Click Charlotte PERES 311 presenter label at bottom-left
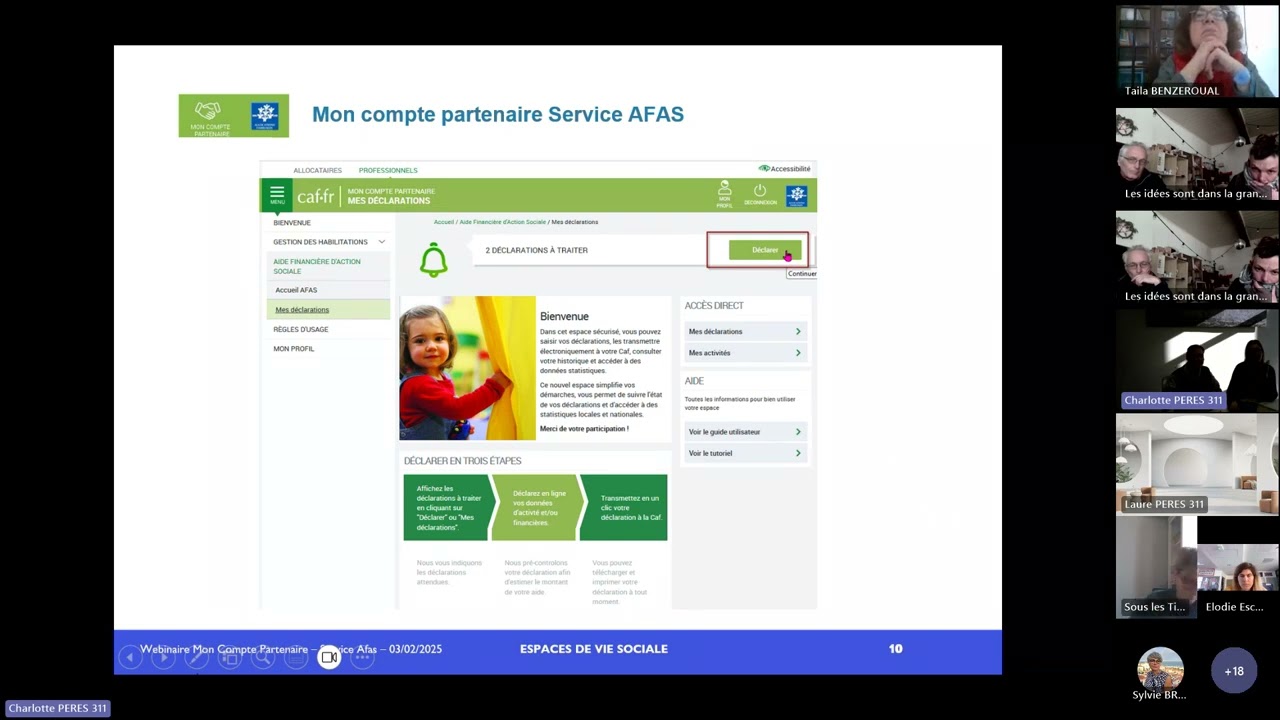The image size is (1280, 720). (57, 708)
